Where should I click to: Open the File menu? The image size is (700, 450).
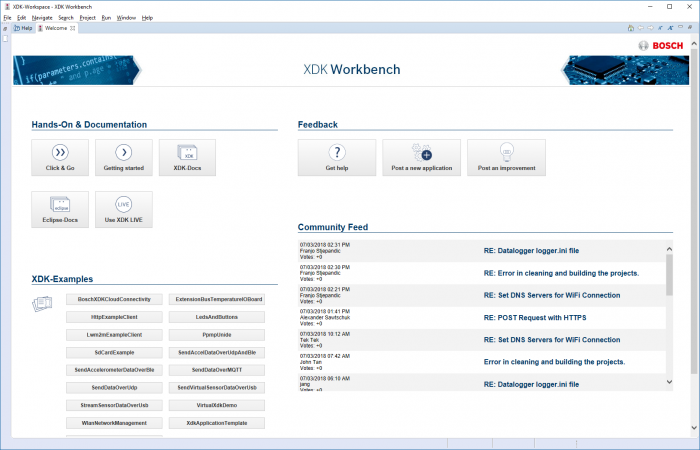click(7, 18)
